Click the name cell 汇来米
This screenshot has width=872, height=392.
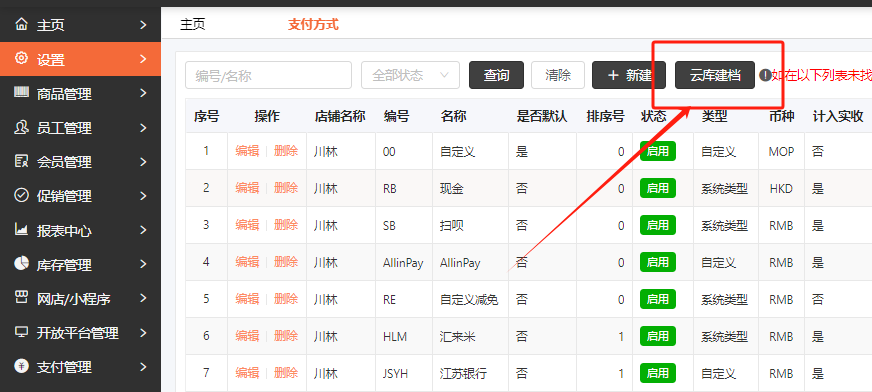tap(458, 336)
